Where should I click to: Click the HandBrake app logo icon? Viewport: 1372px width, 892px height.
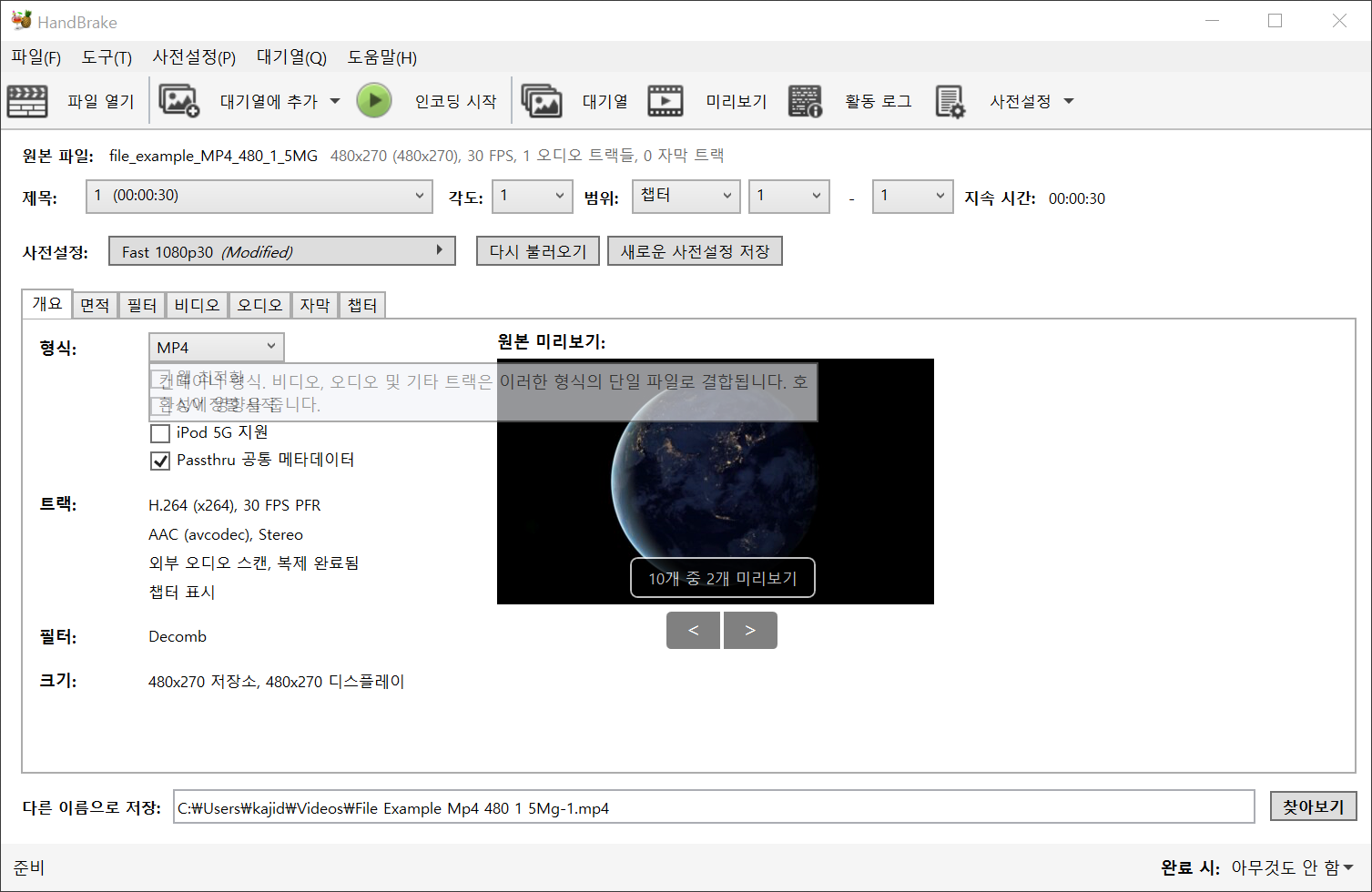pos(22,20)
